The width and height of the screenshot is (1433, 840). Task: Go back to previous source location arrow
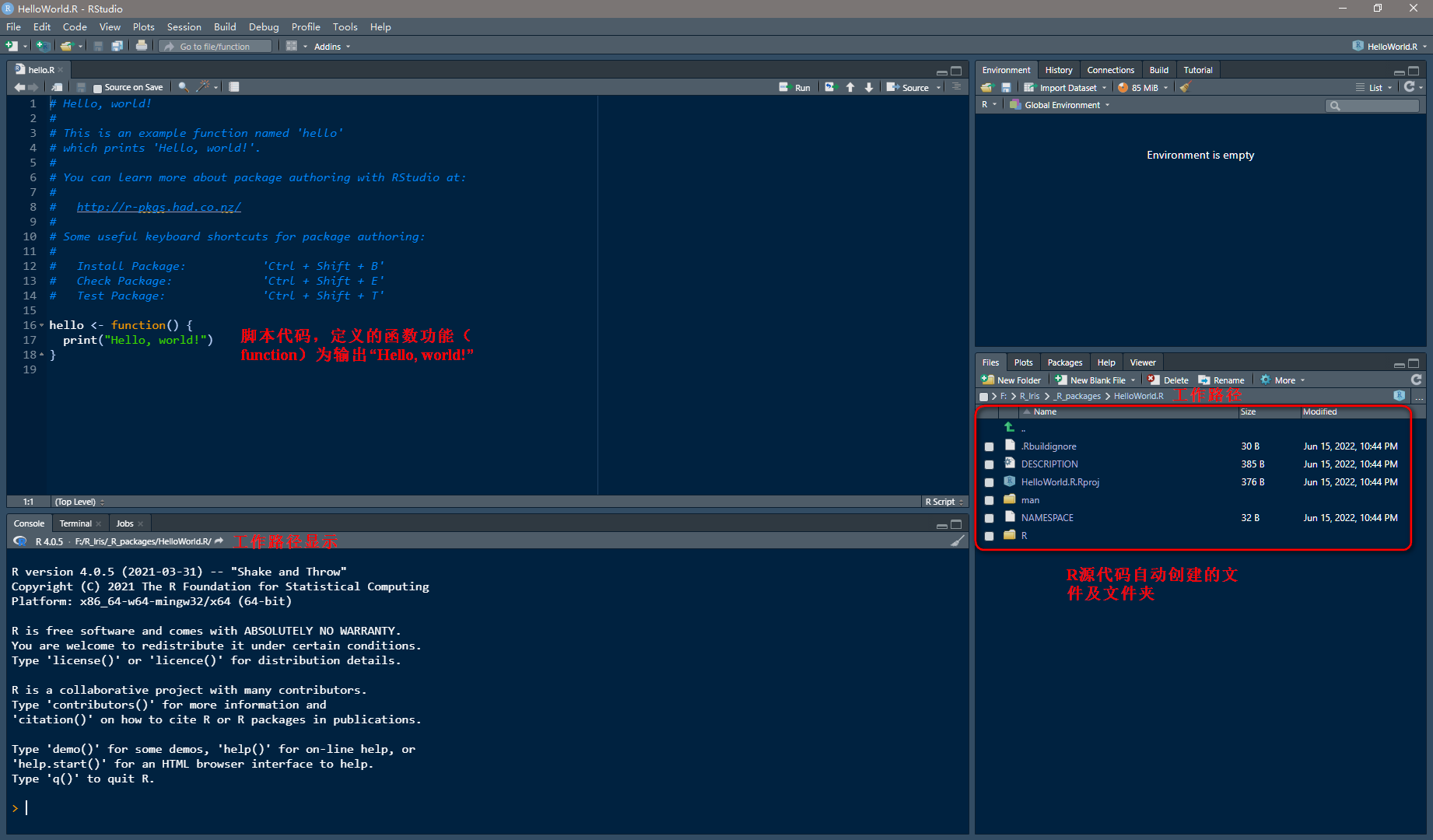pos(19,87)
